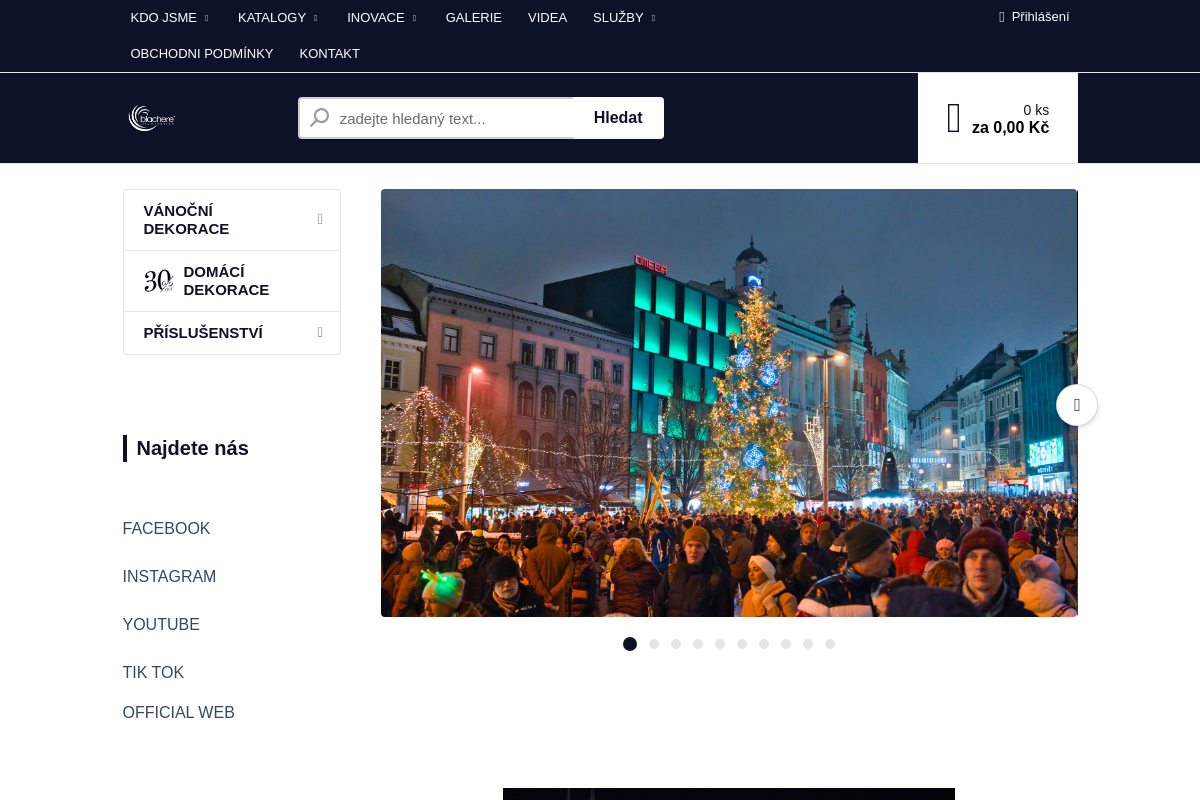Screen dimensions: 1200x800
Task: Click the user icon beside Přihlášení
Action: 1001,17
